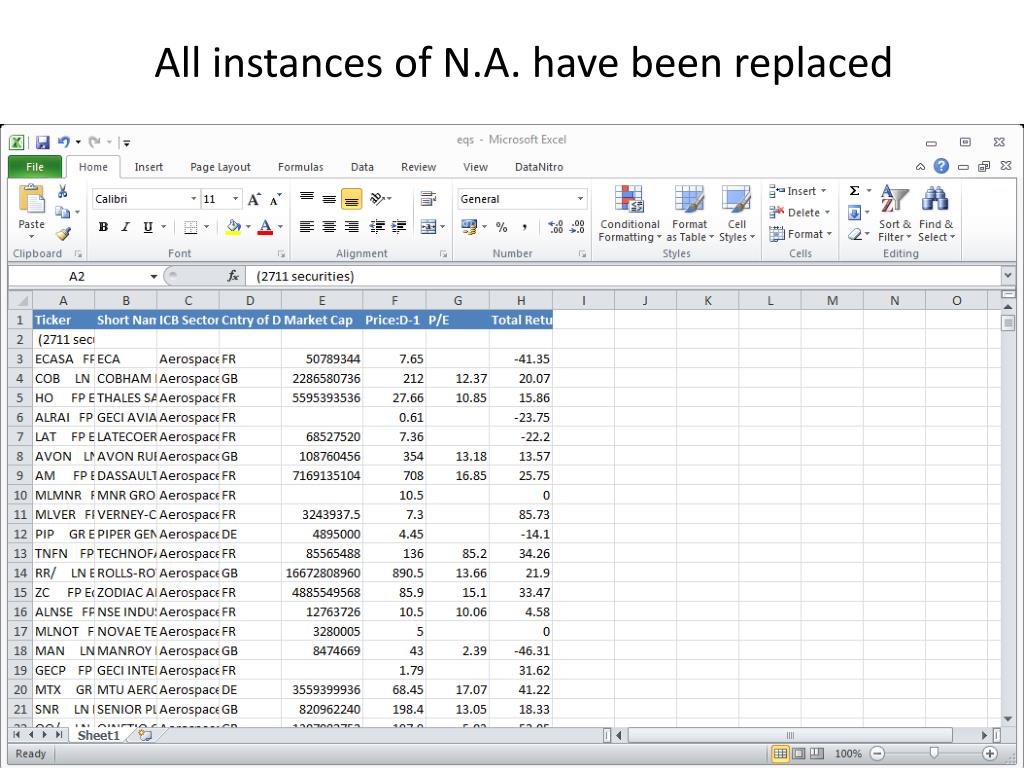Open Excel Help question mark icon
Image resolution: width=1024 pixels, height=768 pixels.
point(941,166)
